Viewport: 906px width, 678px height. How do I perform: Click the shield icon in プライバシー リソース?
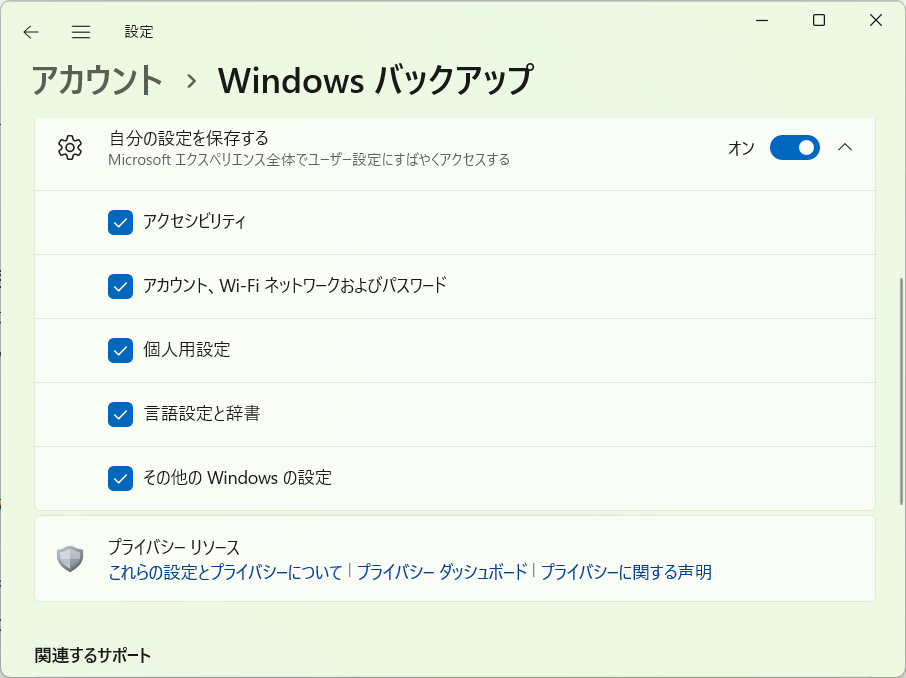tap(70, 558)
